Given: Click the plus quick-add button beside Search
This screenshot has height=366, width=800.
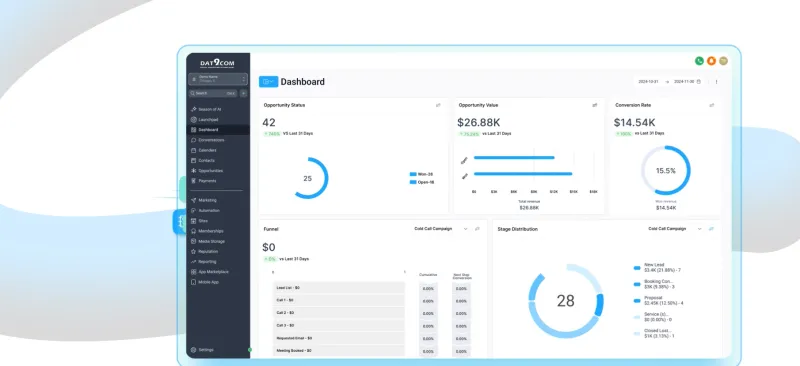Looking at the screenshot, I should tap(243, 93).
